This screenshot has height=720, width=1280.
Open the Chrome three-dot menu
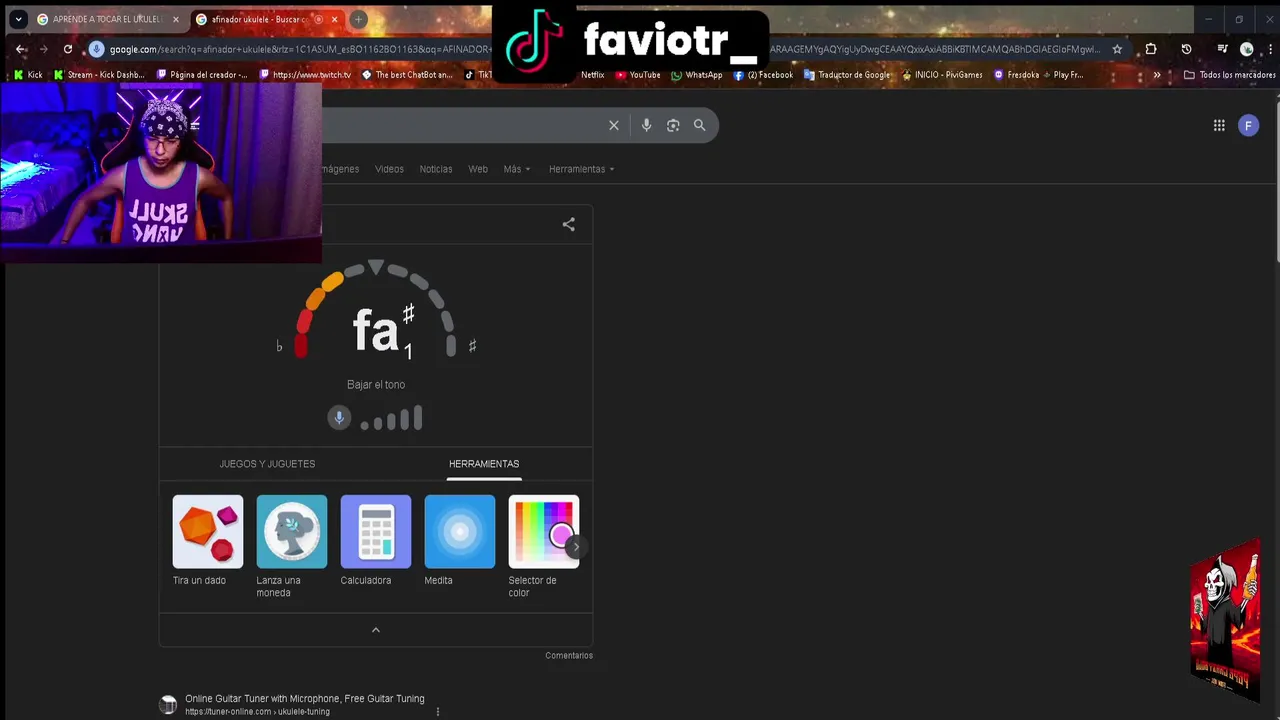(1269, 49)
